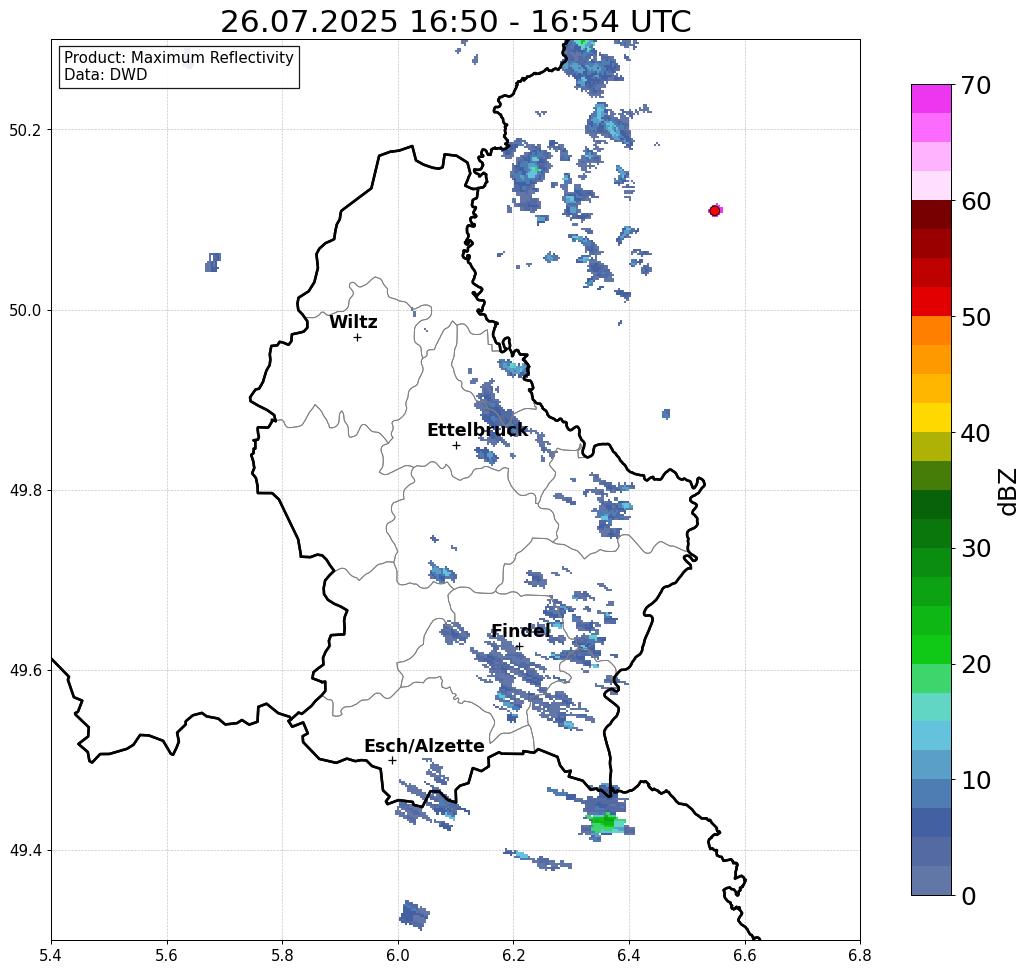Image resolution: width=1029 pixels, height=973 pixels.
Task: Click the 20 dBZ colorbar tick label
Action: pyautogui.click(x=975, y=665)
